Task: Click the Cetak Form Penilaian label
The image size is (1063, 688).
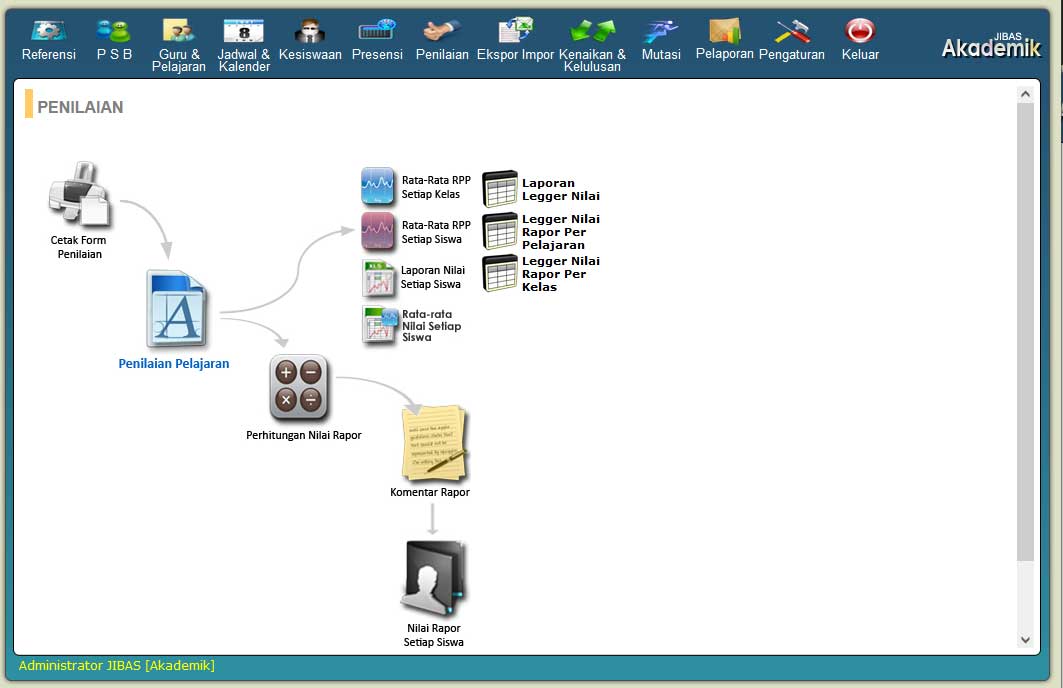Action: coord(79,247)
